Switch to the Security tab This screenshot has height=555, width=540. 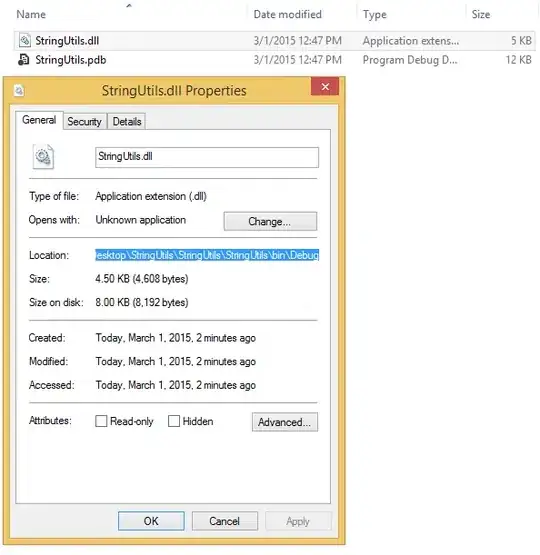(85, 121)
